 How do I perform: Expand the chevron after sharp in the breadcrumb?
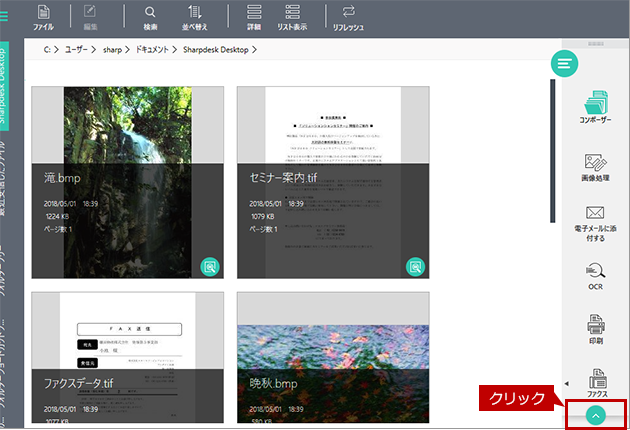coord(127,49)
